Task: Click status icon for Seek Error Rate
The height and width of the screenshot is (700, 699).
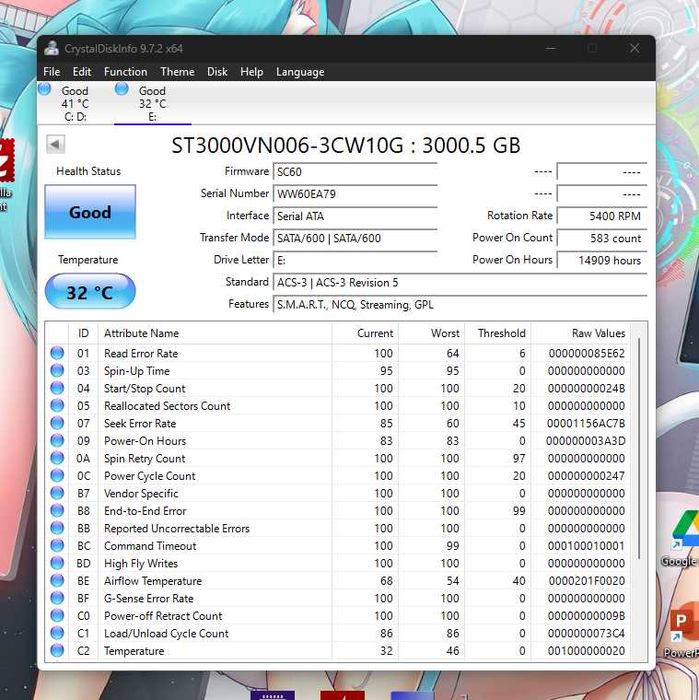Action: pyautogui.click(x=57, y=423)
